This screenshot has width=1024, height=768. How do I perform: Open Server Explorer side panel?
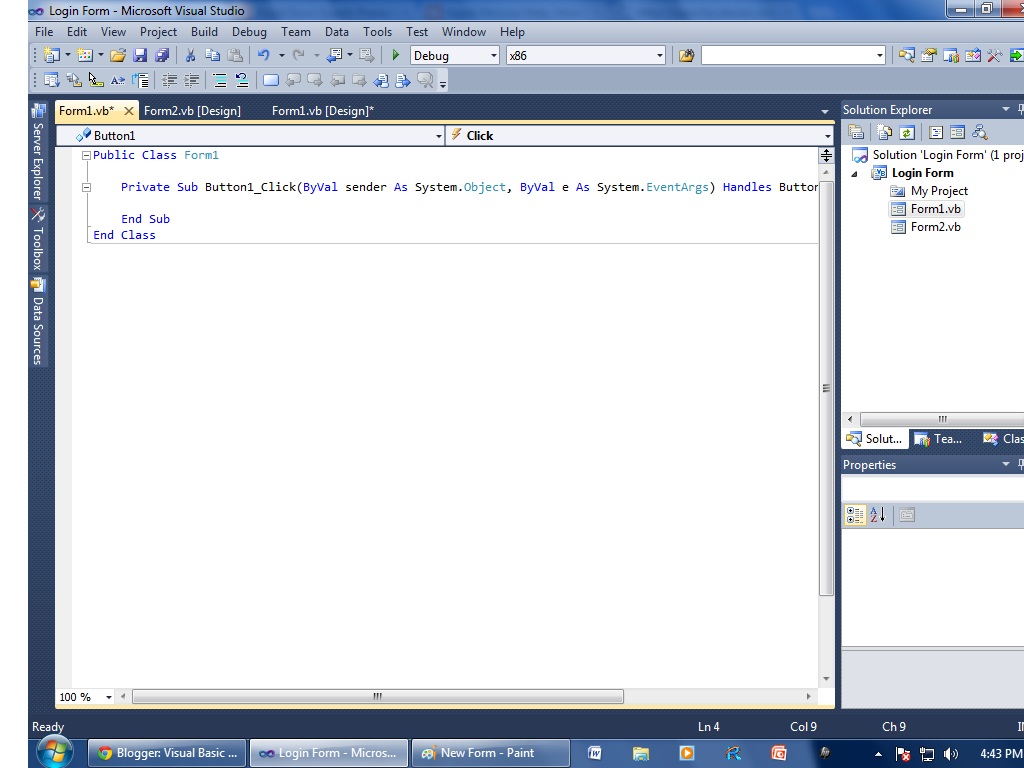click(x=38, y=153)
